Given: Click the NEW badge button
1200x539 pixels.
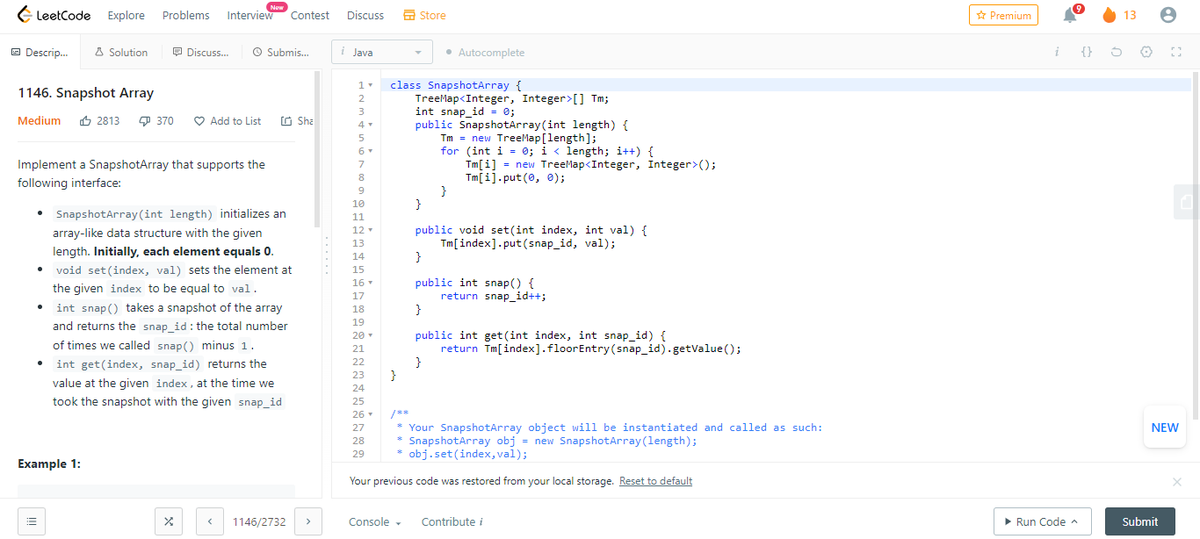Looking at the screenshot, I should [x=1165, y=428].
